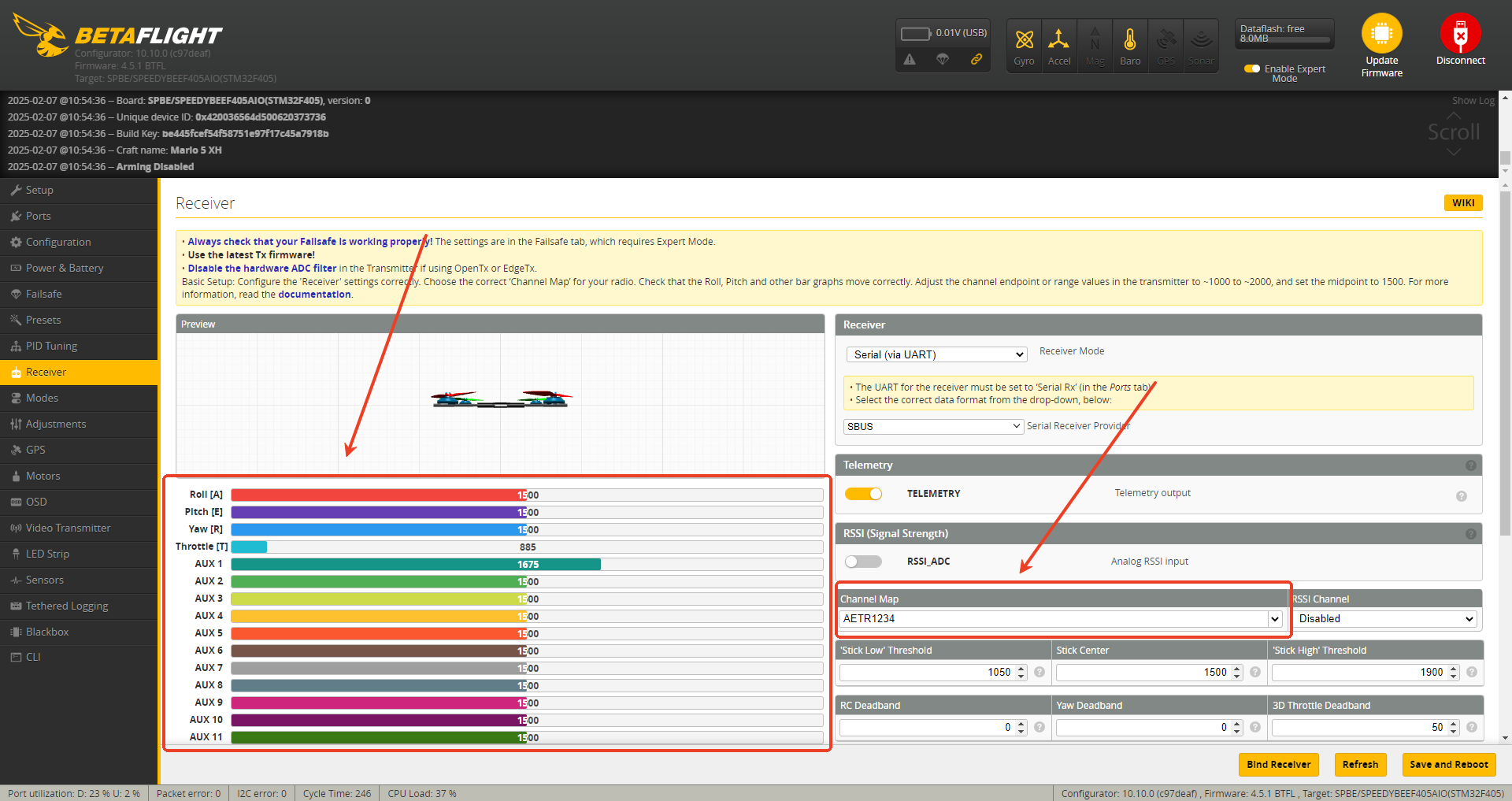
Task: Open the Video Transmitter tab
Action: pyautogui.click(x=79, y=528)
